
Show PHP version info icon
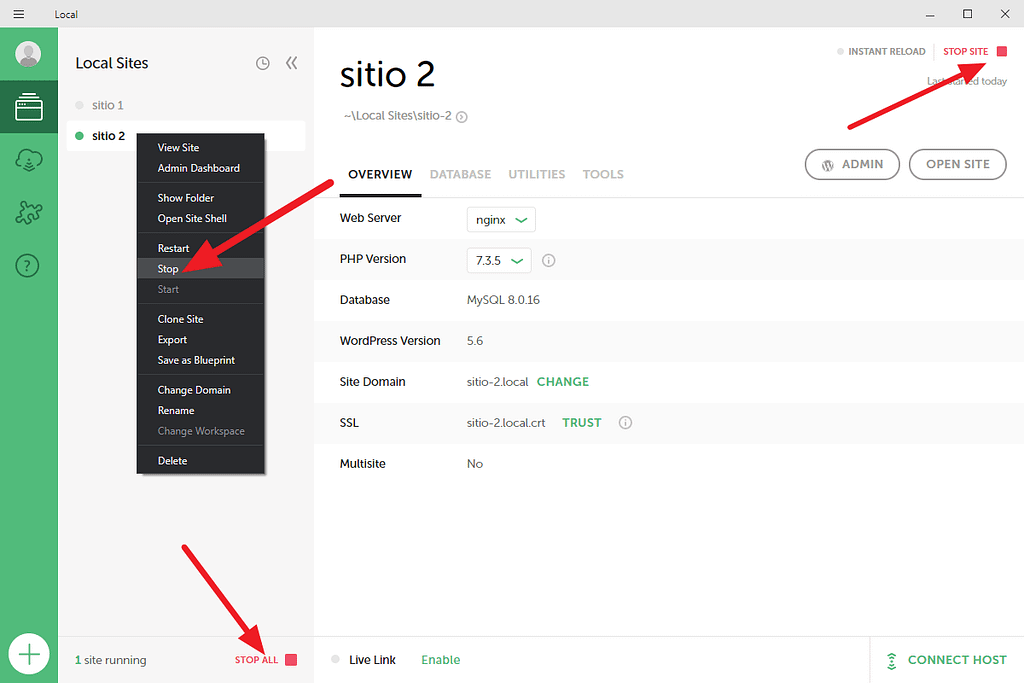tap(549, 261)
